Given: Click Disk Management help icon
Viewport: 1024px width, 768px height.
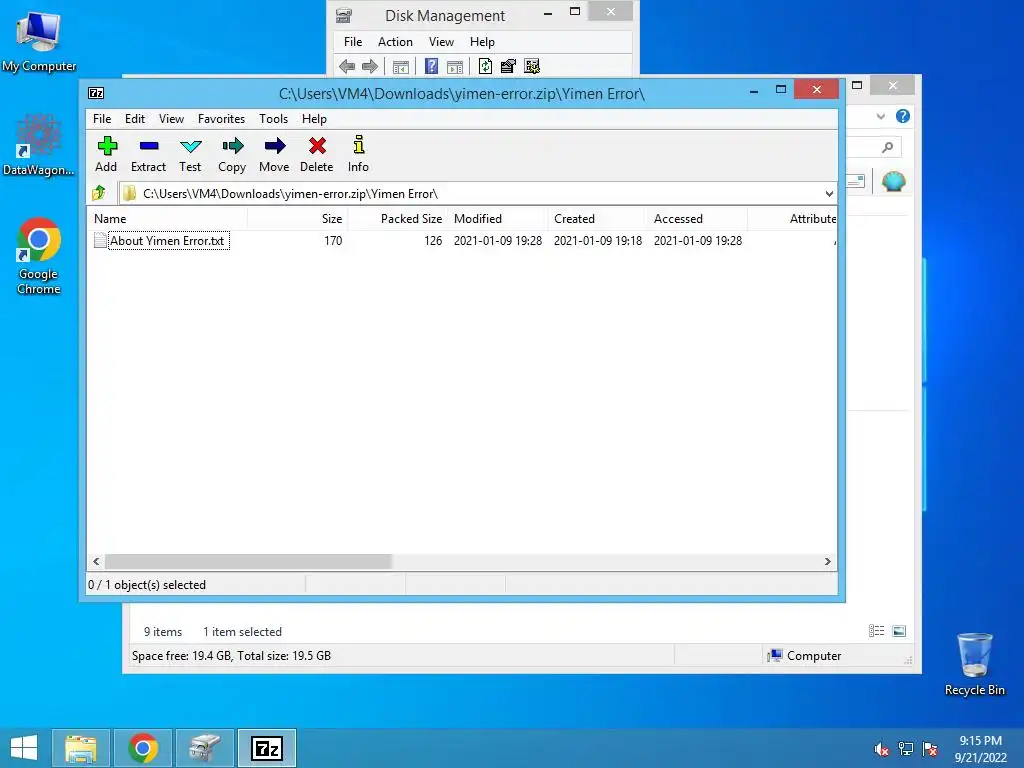Looking at the screenshot, I should (431, 66).
